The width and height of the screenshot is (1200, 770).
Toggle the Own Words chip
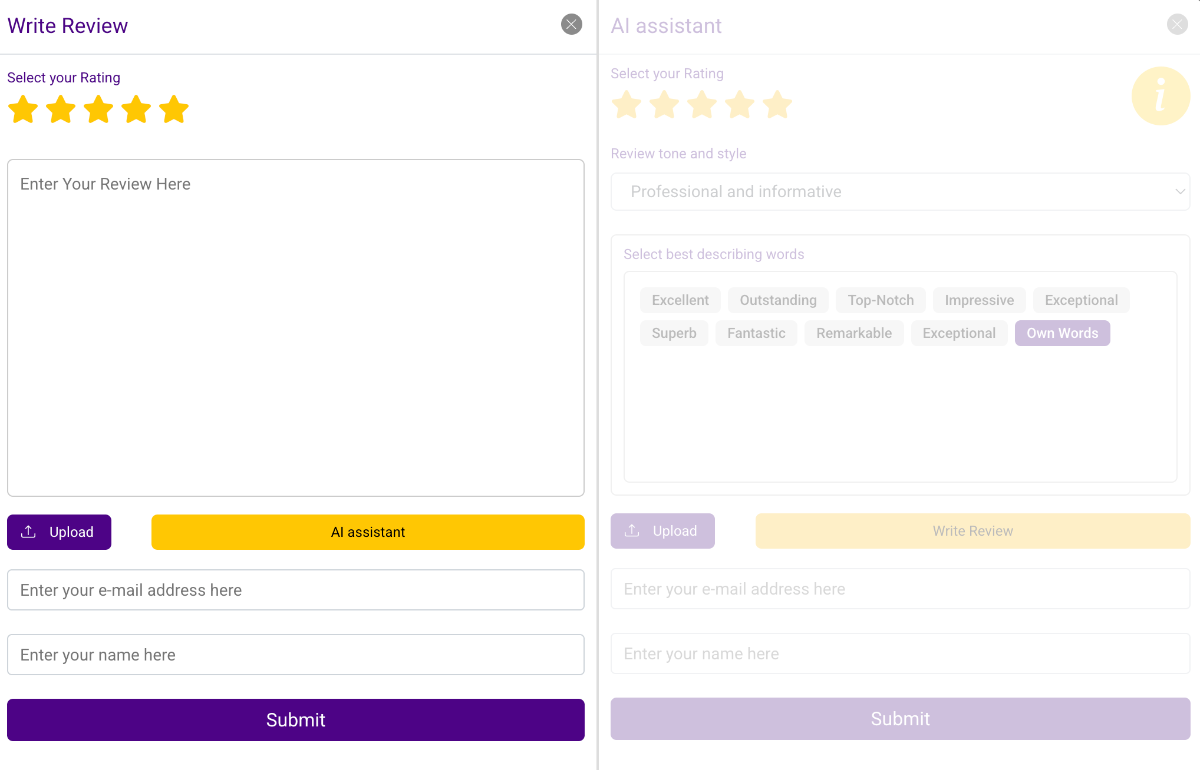click(1062, 333)
